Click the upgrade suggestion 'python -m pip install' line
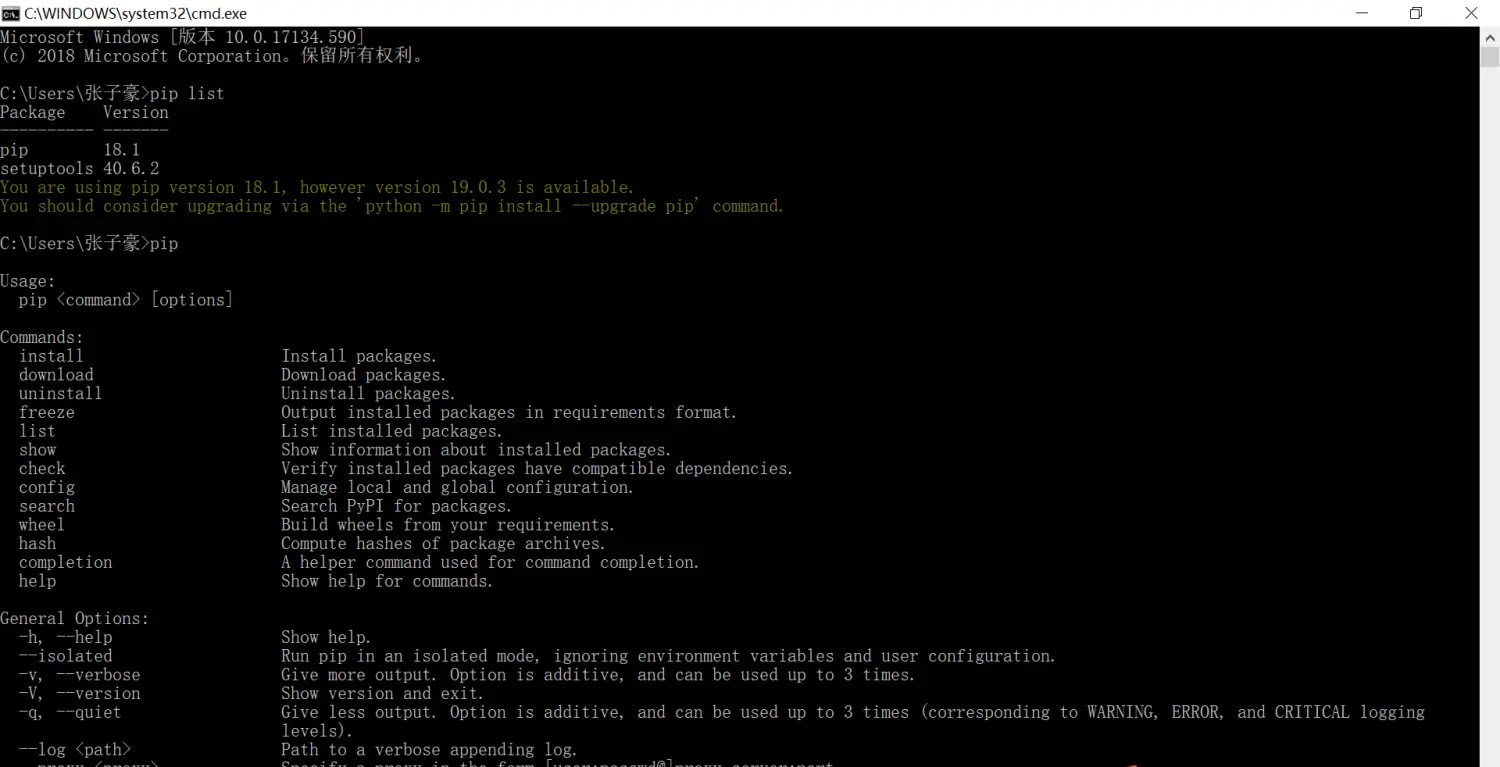Screen dimensions: 1500x767 pyautogui.click(x=392, y=206)
